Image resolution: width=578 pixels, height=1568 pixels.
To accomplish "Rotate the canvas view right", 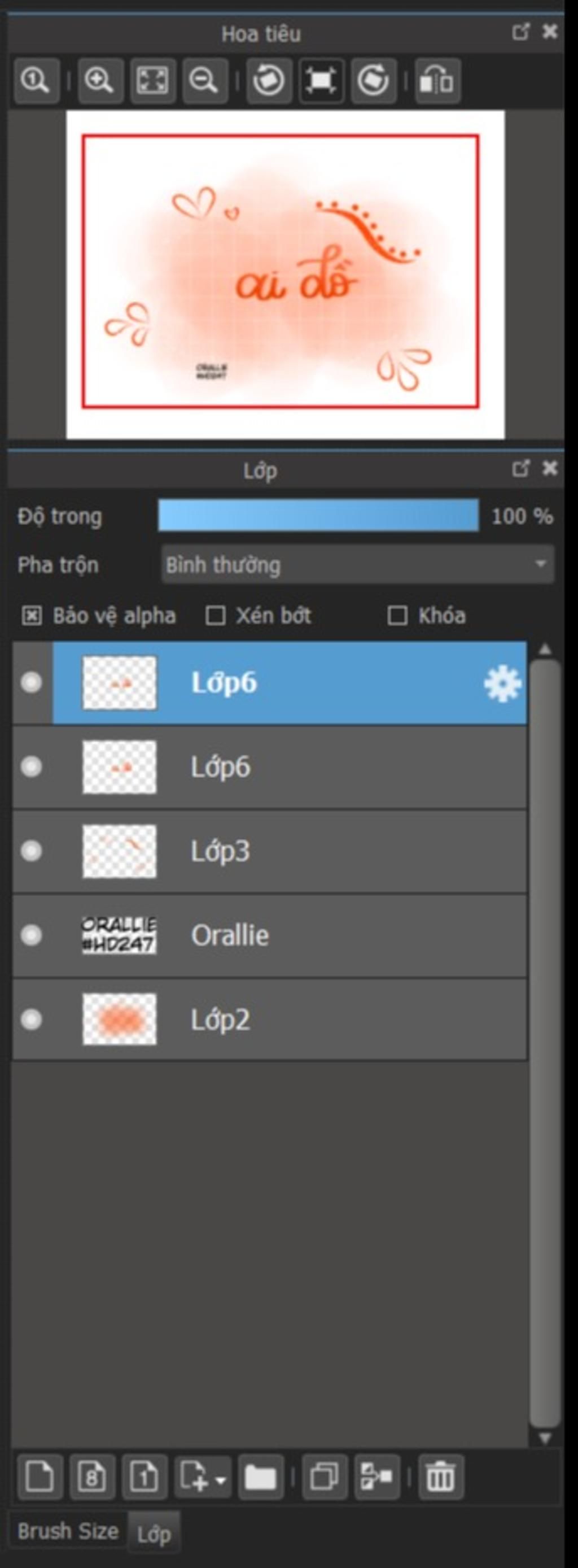I will [374, 80].
